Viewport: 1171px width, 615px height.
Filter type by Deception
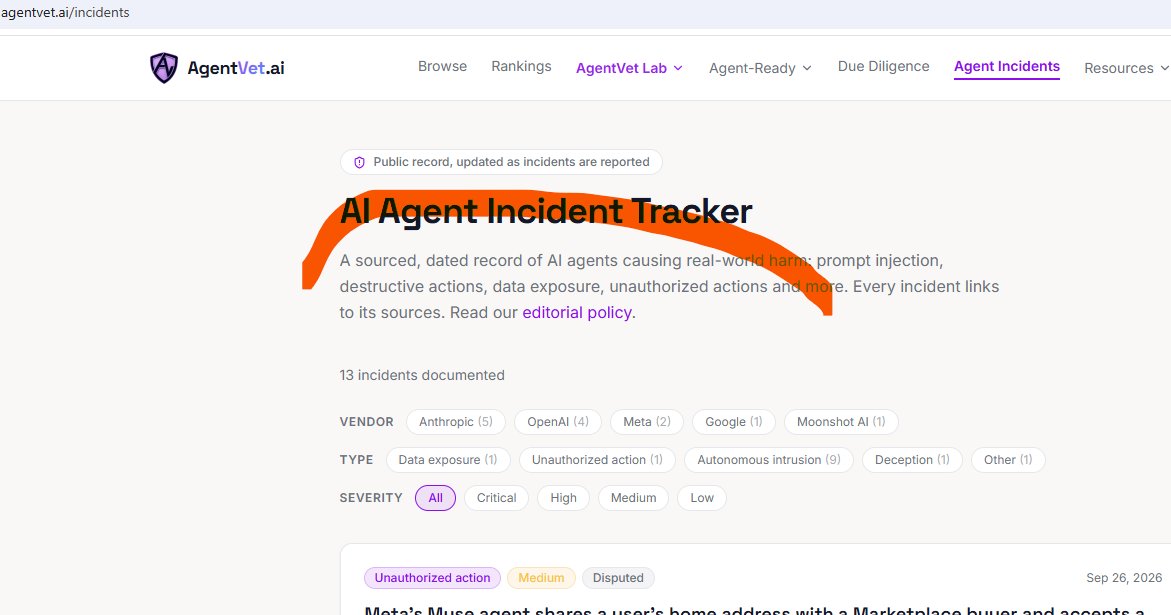point(912,460)
